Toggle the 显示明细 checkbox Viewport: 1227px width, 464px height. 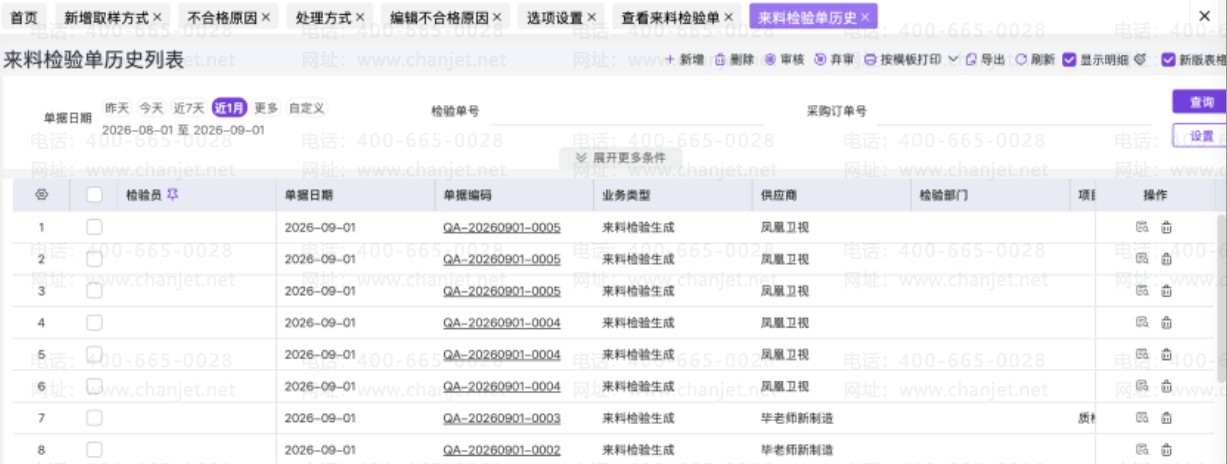tap(1069, 60)
